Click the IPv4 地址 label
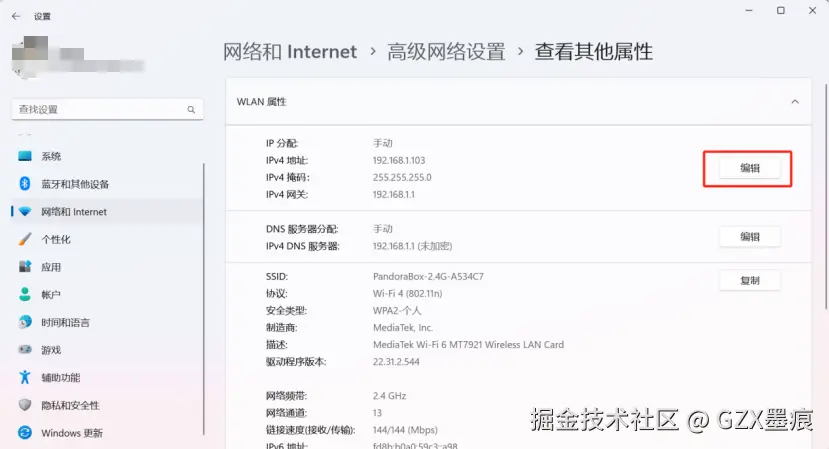The image size is (829, 449). (x=287, y=160)
